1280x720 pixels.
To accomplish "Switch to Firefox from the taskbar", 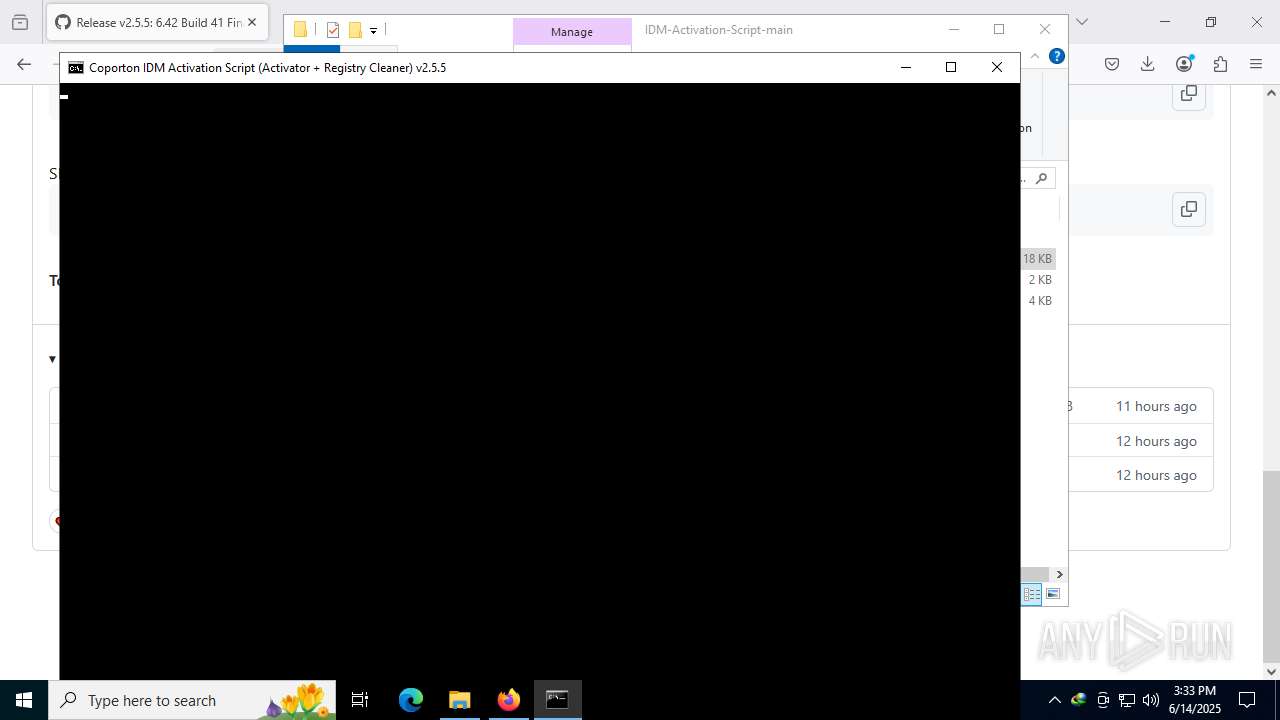I will click(508, 700).
